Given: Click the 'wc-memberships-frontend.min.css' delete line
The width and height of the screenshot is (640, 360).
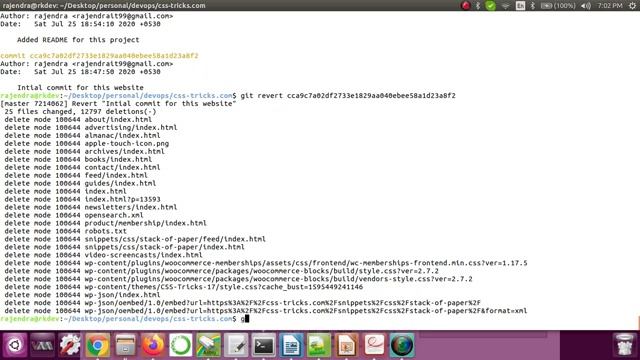Looking at the screenshot, I should click(x=266, y=263).
